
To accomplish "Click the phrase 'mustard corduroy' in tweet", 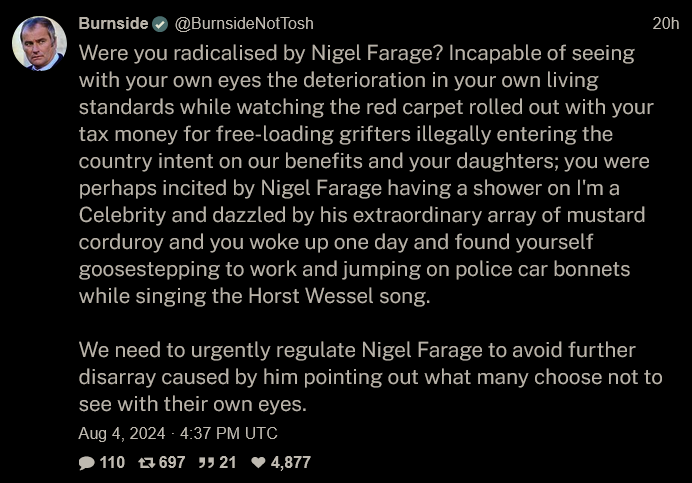I will coord(362,229).
